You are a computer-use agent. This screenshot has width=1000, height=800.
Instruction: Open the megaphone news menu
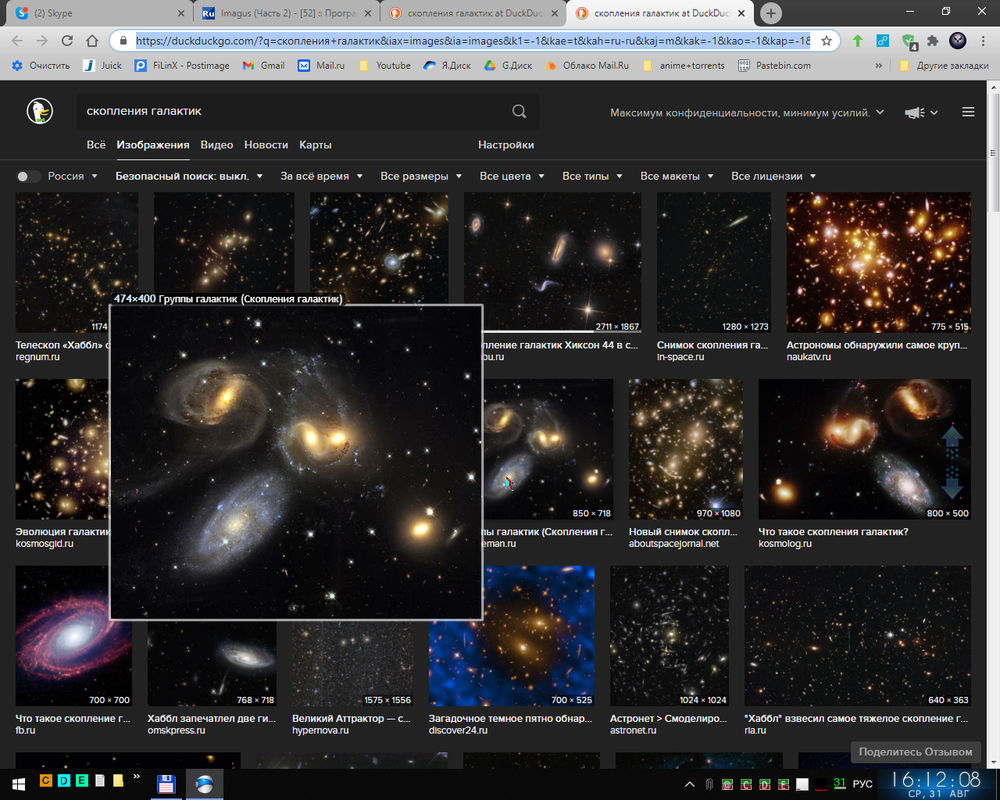(x=921, y=113)
